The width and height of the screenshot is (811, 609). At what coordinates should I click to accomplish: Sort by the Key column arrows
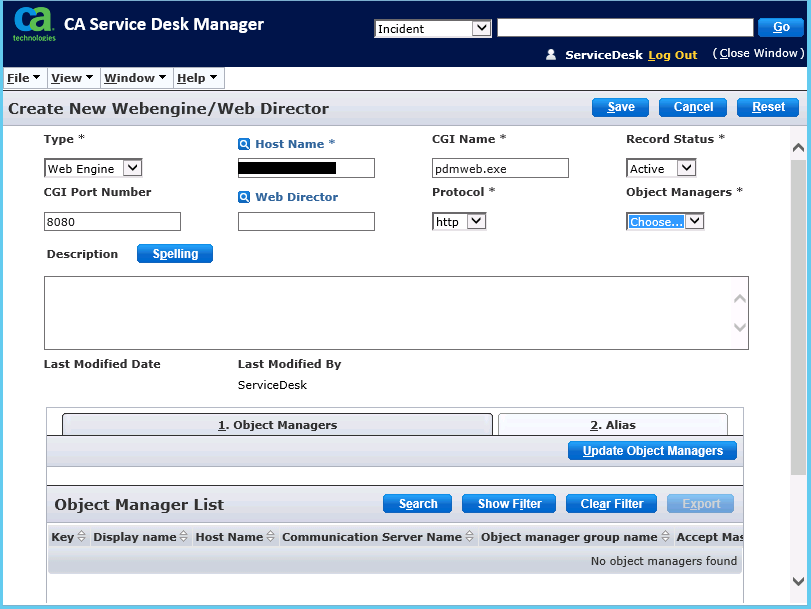(82, 537)
